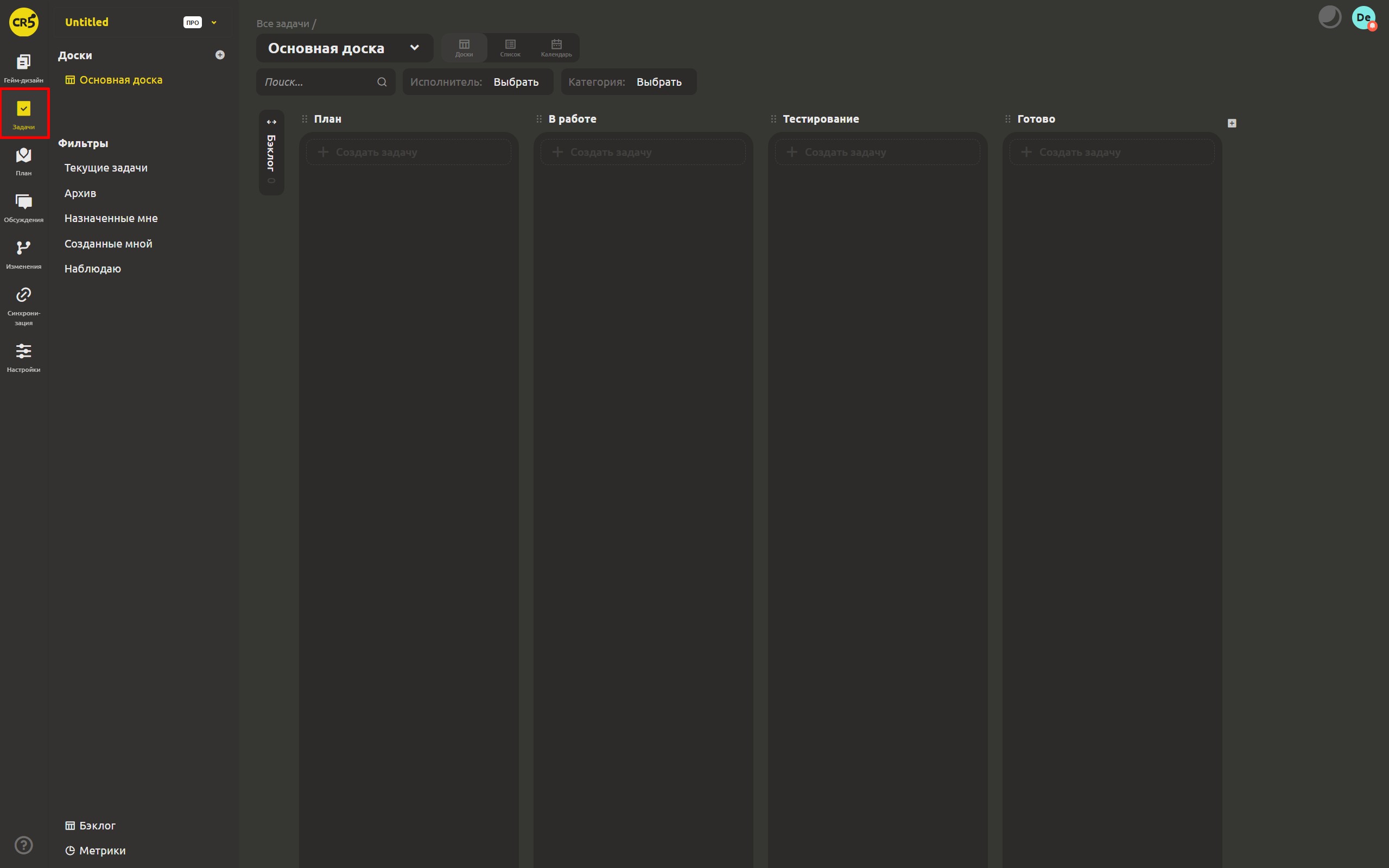The height and width of the screenshot is (868, 1389).
Task: Open the Задачи section
Action: coord(23,115)
